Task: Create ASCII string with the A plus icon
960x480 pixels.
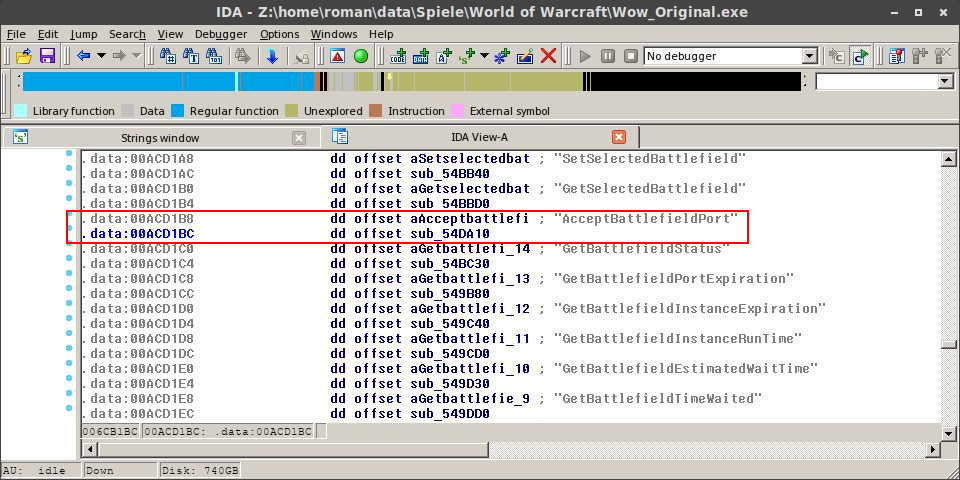Action: (x=444, y=56)
